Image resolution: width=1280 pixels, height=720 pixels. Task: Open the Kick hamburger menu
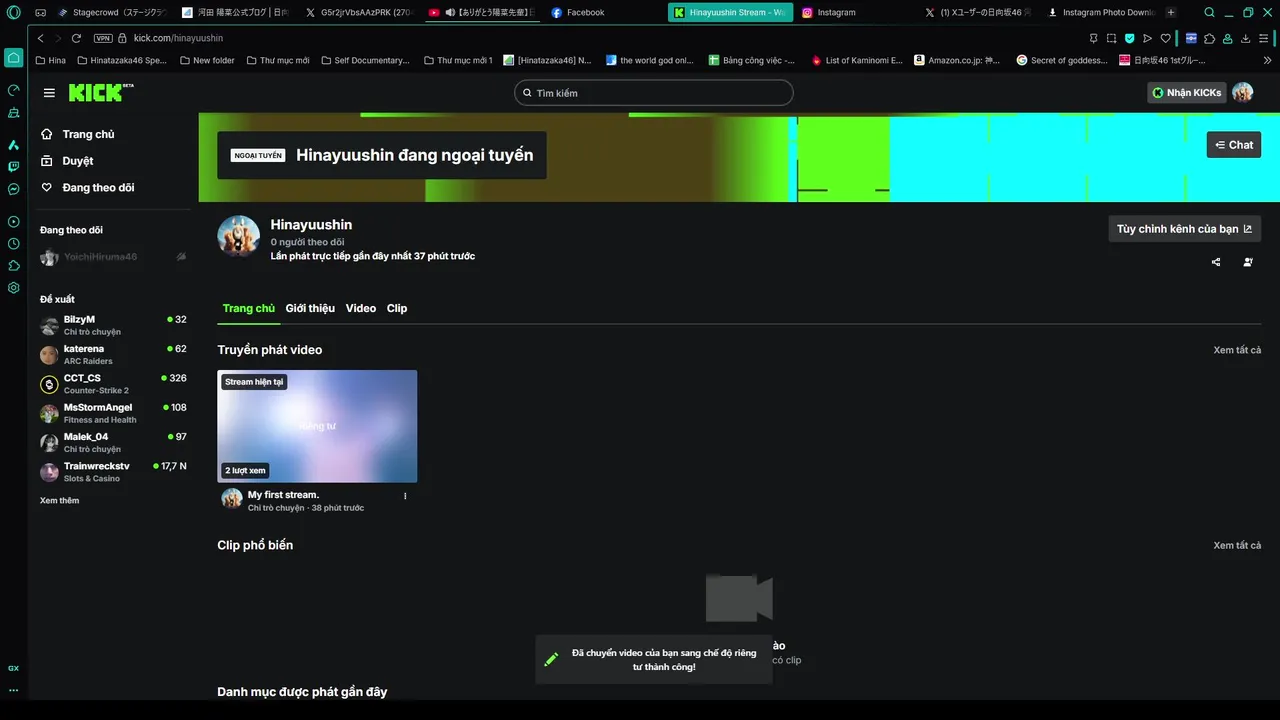point(49,93)
